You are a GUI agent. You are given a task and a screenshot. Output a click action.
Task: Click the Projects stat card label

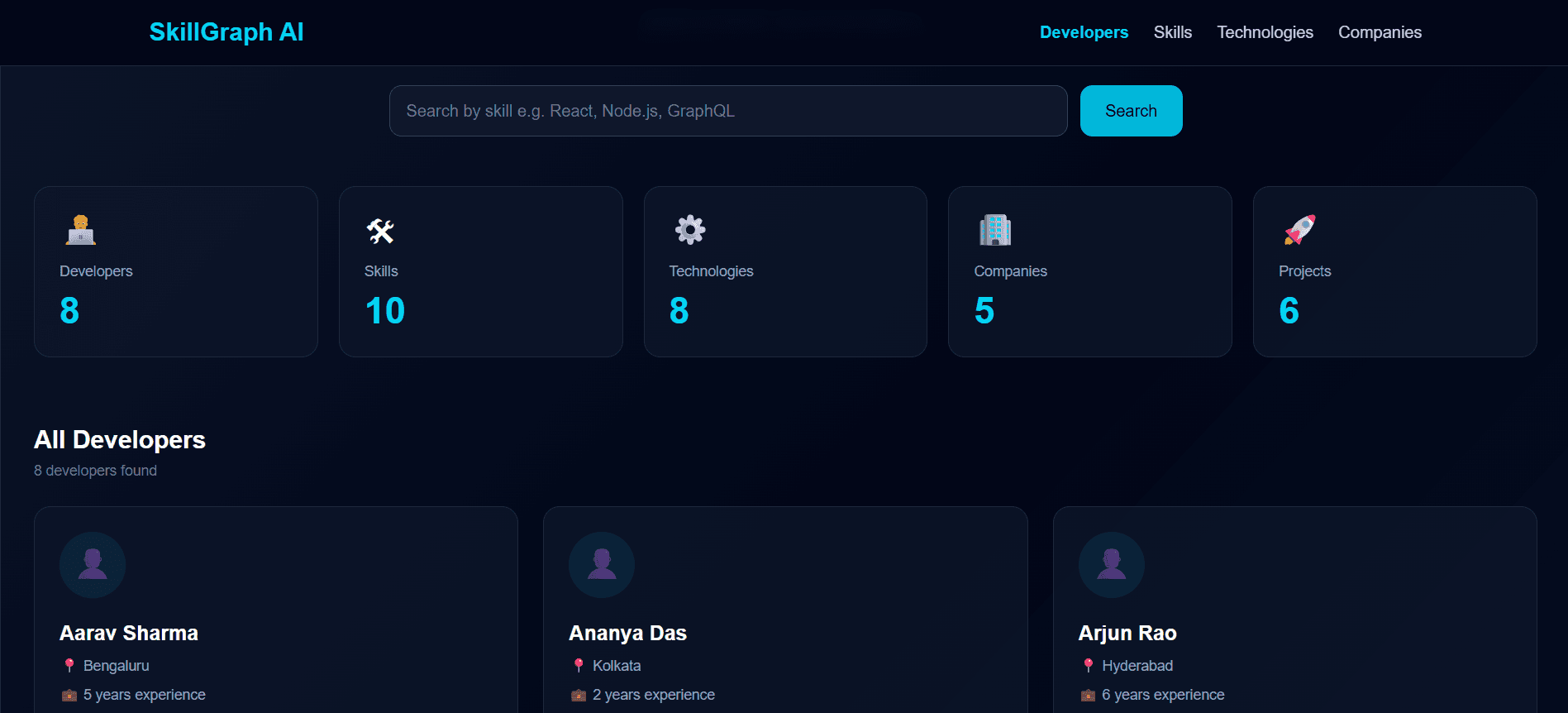coord(1304,271)
